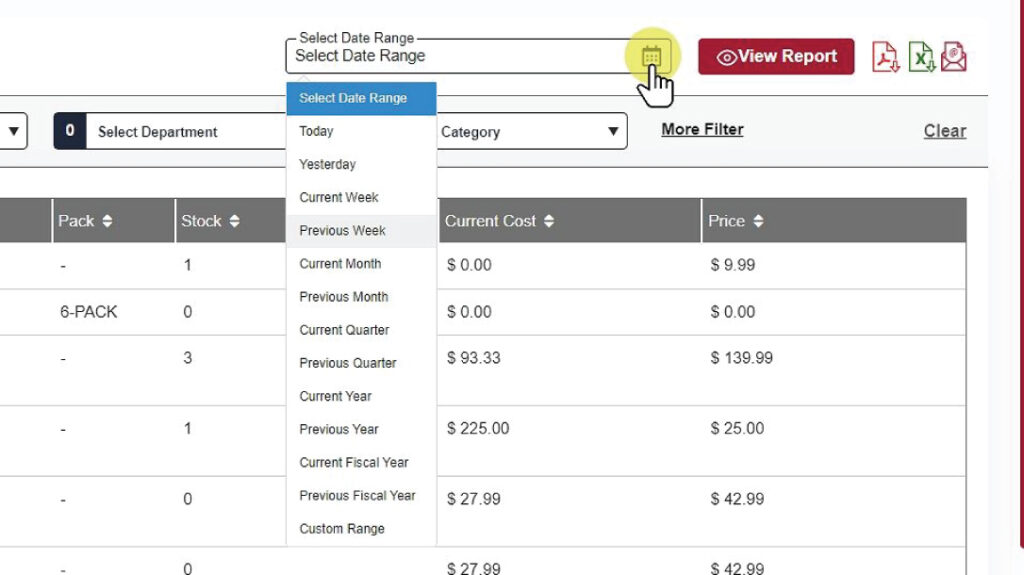
Task: Select Previous Week option
Action: (x=343, y=231)
